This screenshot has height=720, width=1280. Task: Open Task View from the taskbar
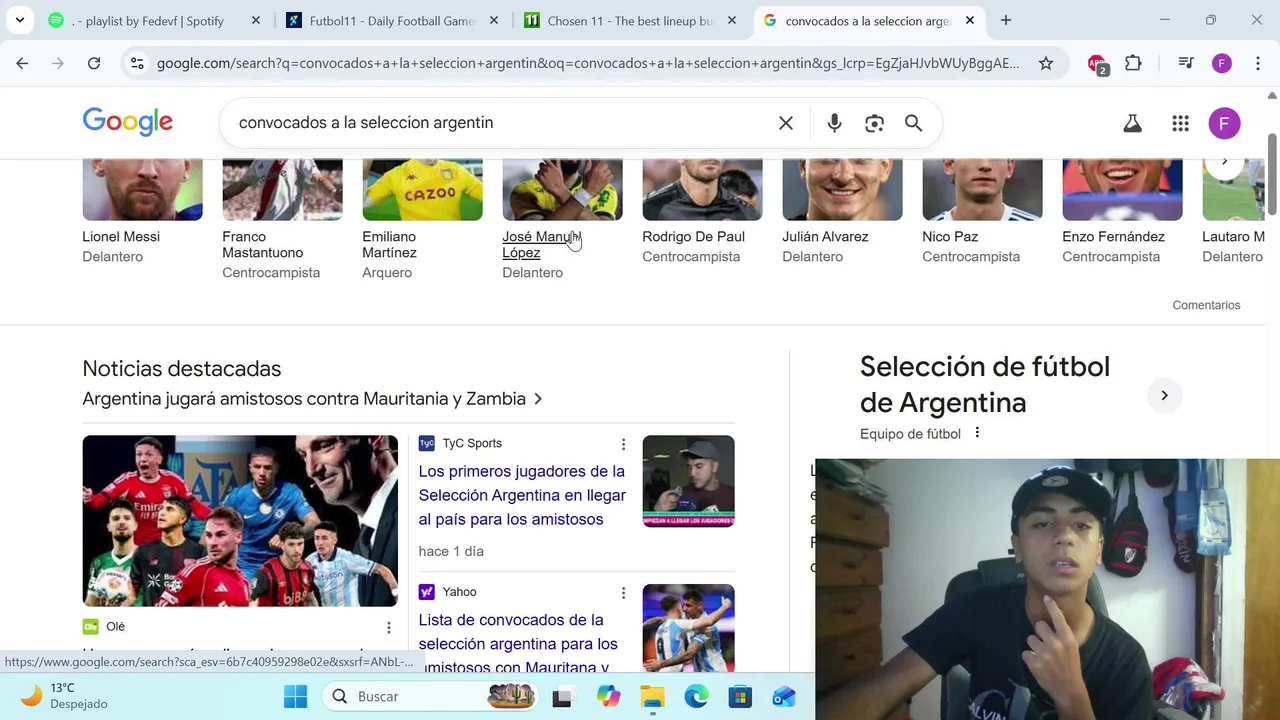(562, 697)
